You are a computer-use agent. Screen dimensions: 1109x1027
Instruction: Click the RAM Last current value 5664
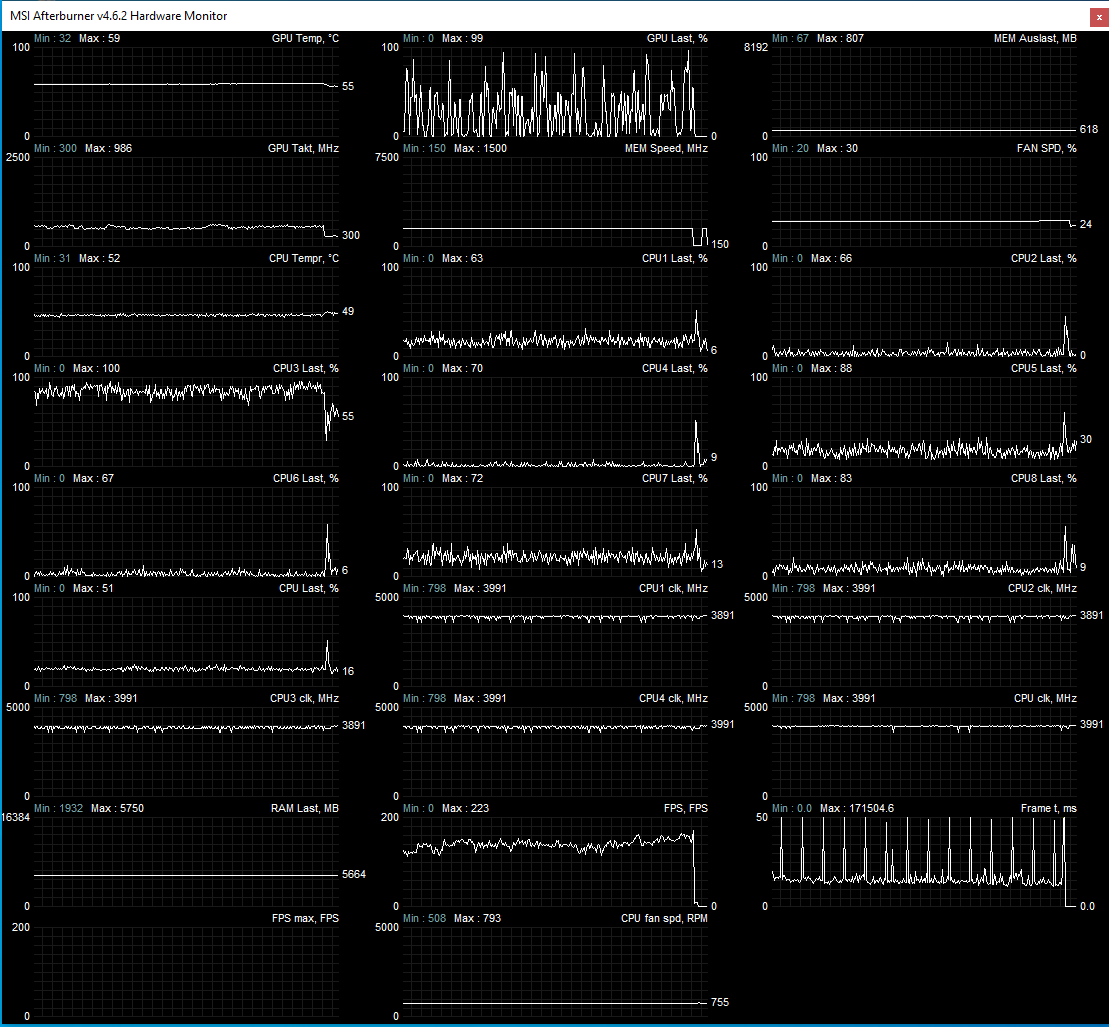(x=354, y=874)
